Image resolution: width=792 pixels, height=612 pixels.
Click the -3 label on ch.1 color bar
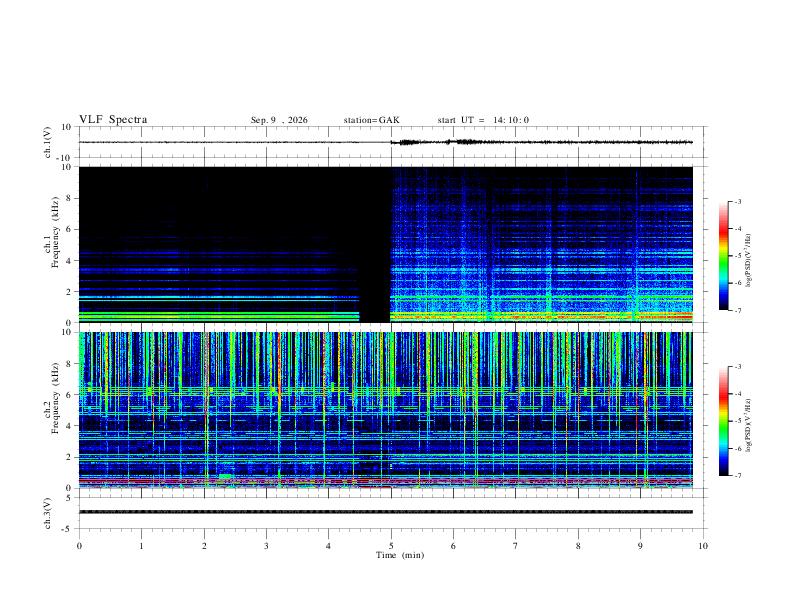coord(737,202)
